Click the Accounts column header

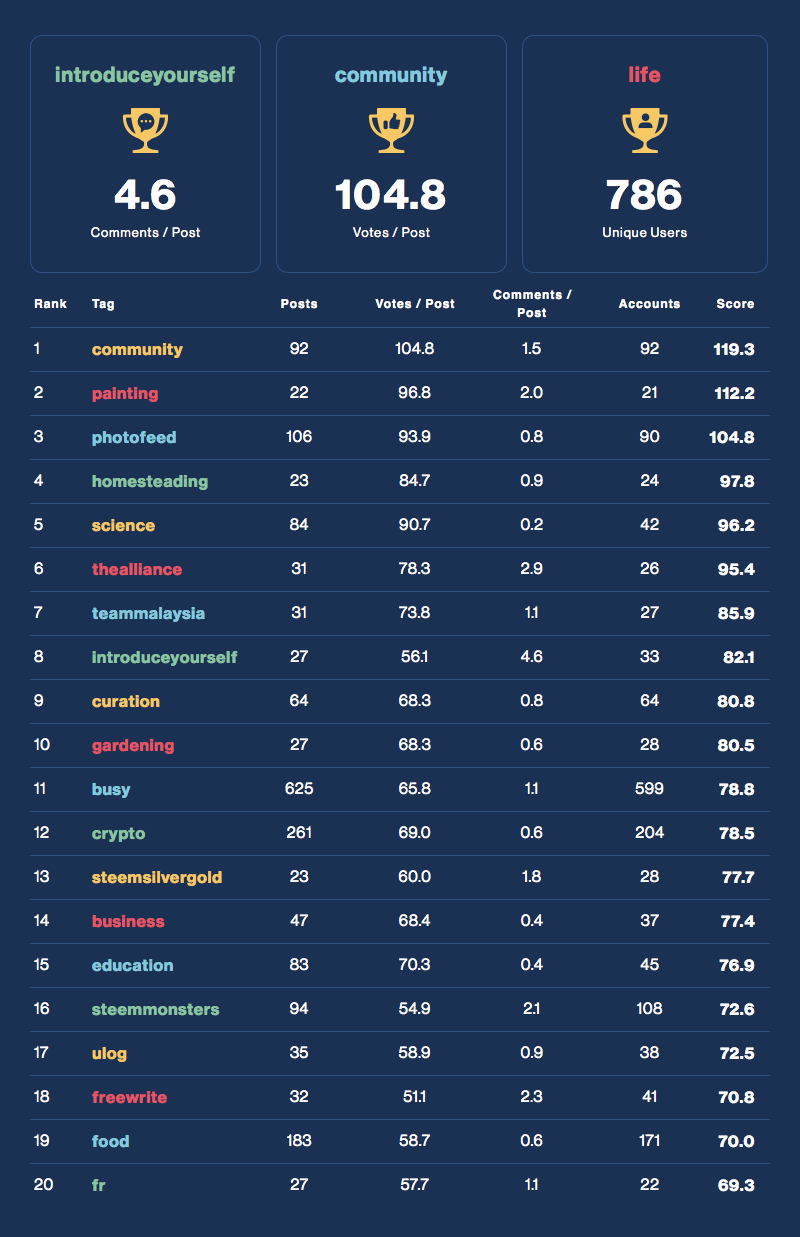click(649, 304)
